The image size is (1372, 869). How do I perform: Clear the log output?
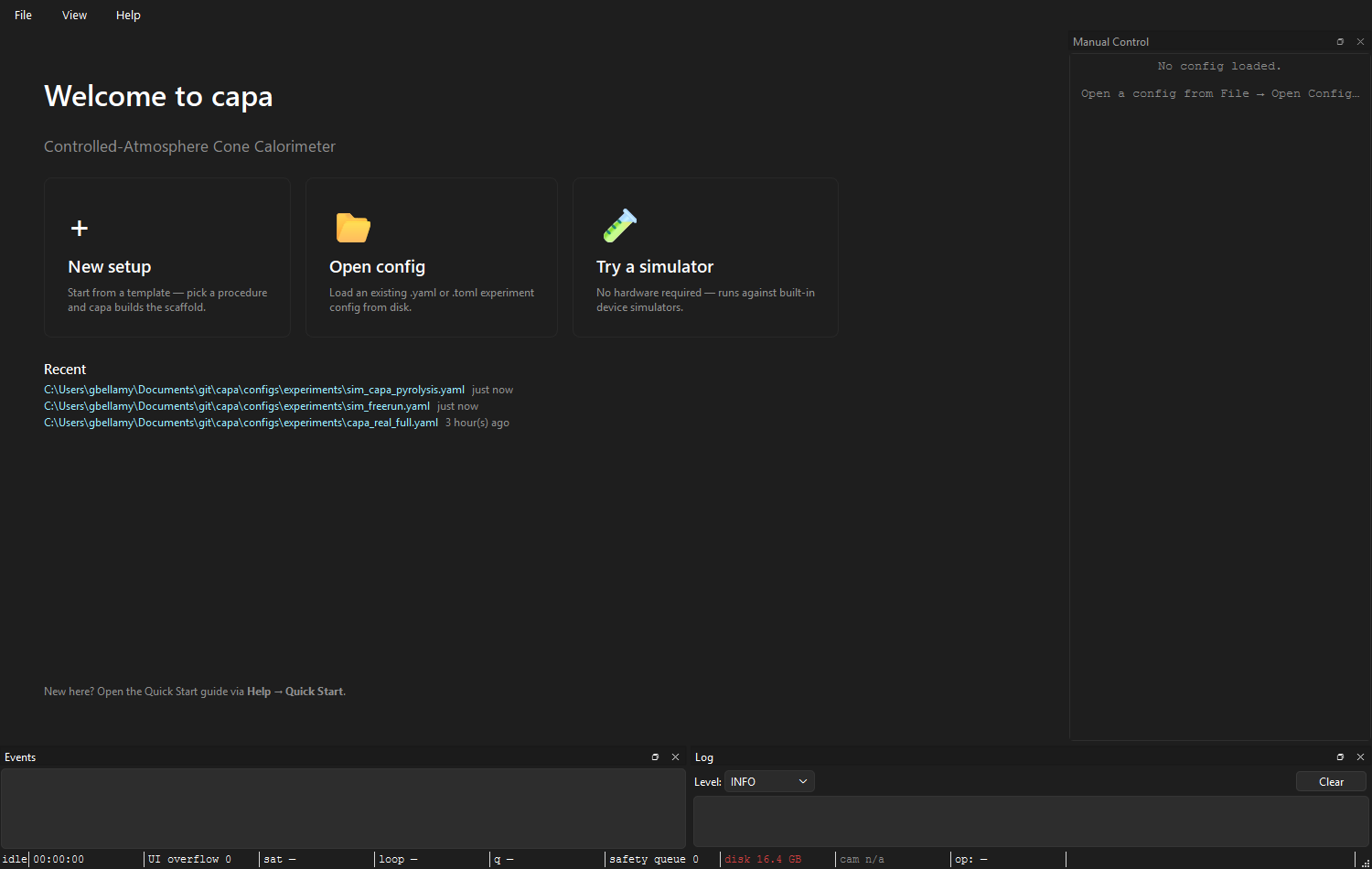1331,781
